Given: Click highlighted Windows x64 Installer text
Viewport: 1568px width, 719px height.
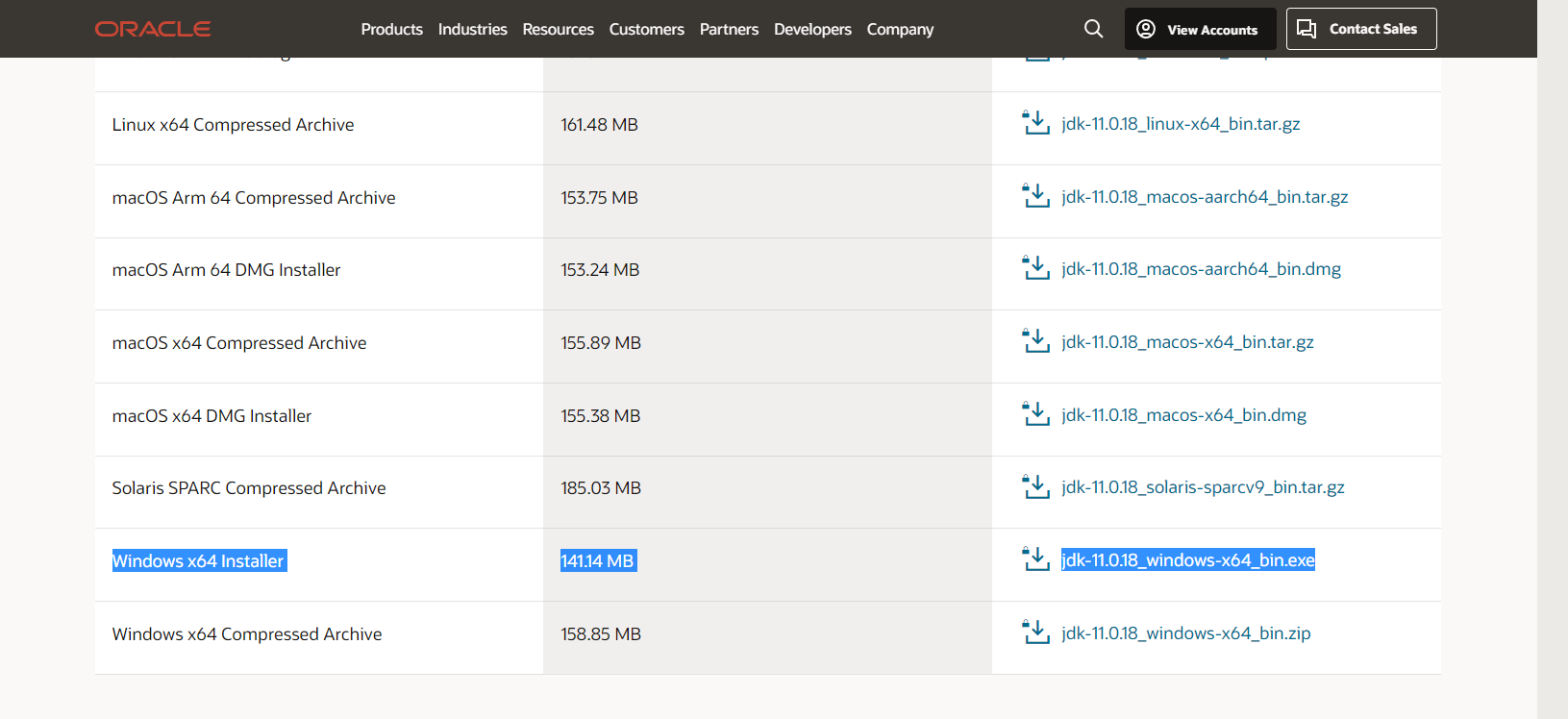Looking at the screenshot, I should click(199, 561).
